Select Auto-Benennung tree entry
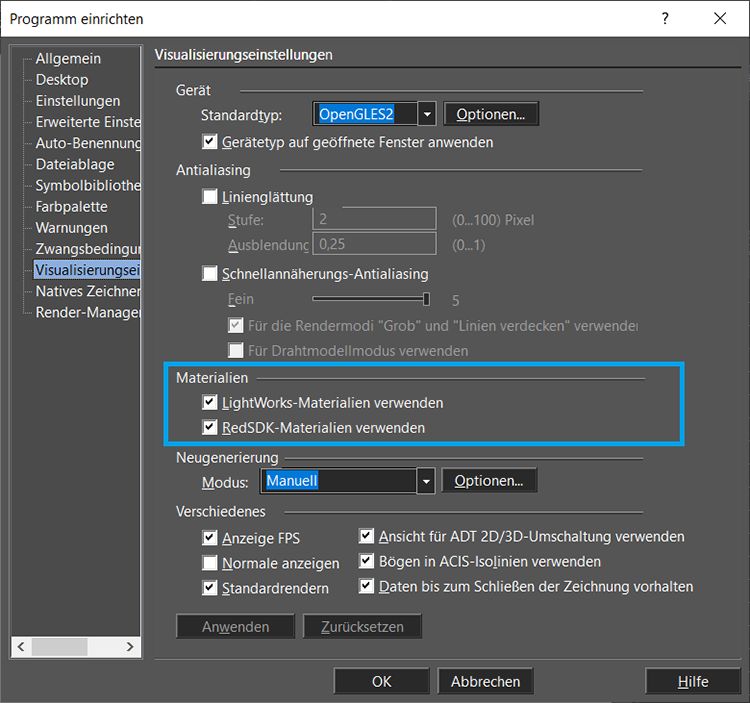750x703 pixels. [88, 143]
